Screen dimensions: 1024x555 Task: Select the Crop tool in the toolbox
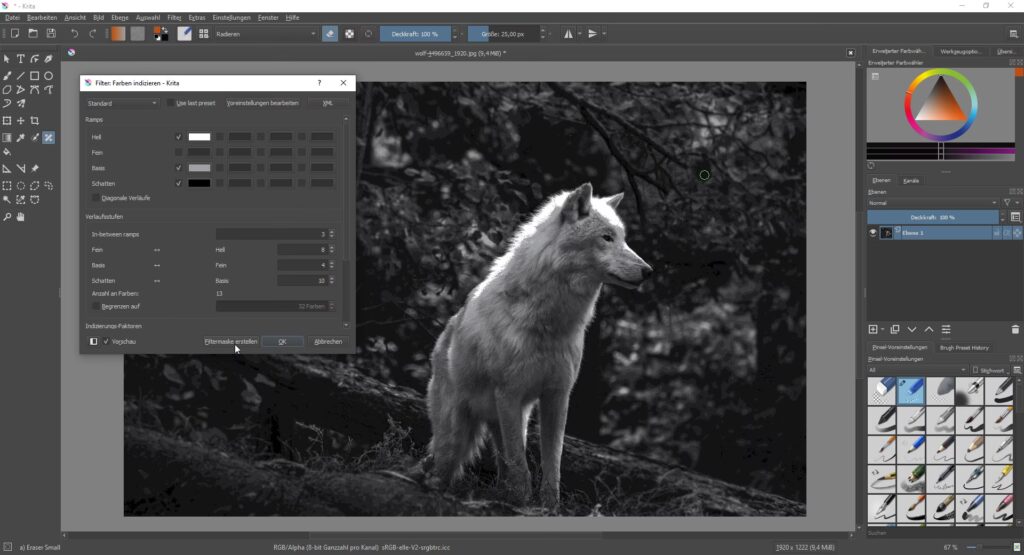(x=34, y=121)
